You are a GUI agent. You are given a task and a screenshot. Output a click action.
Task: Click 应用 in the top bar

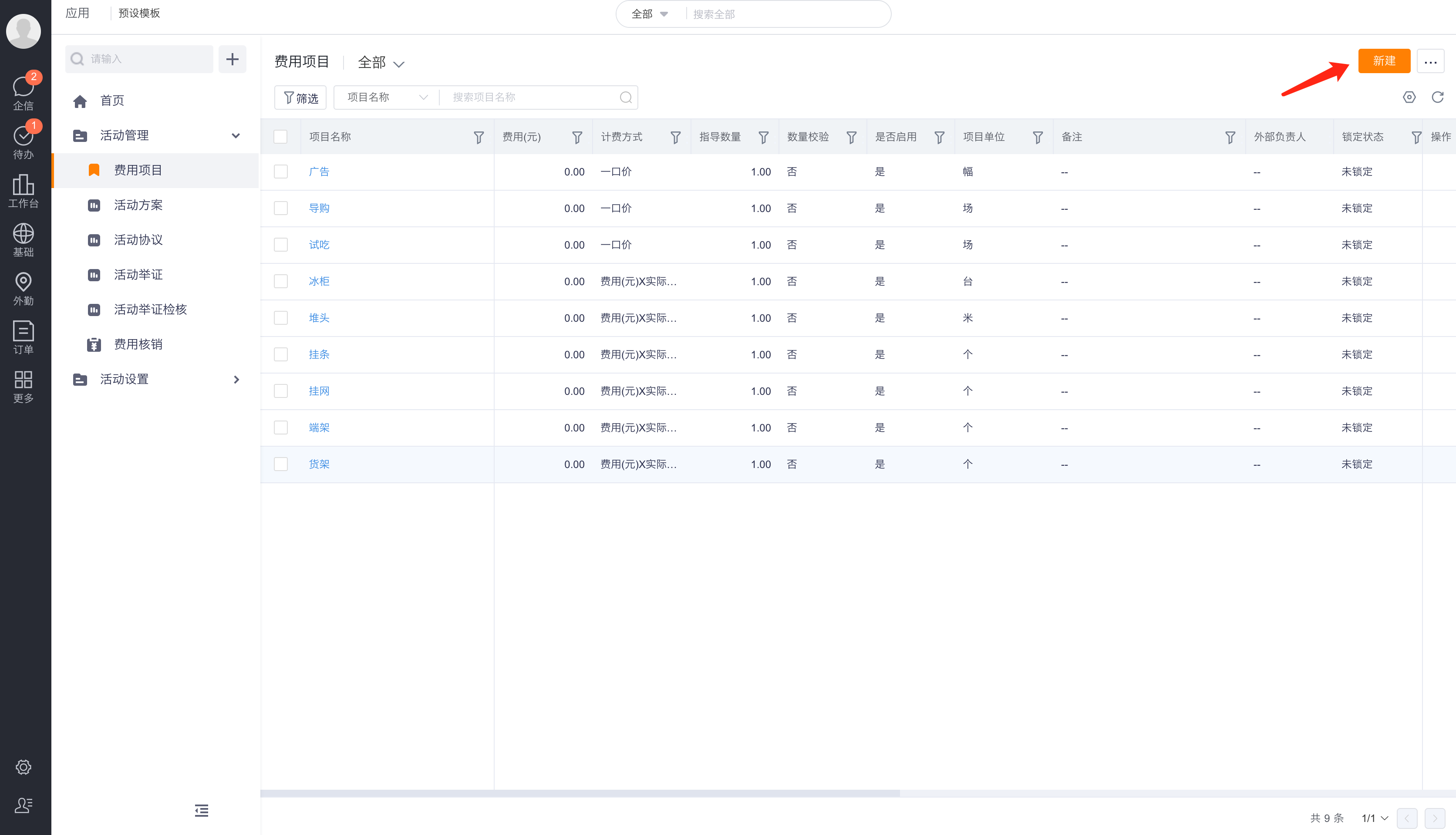click(x=77, y=13)
